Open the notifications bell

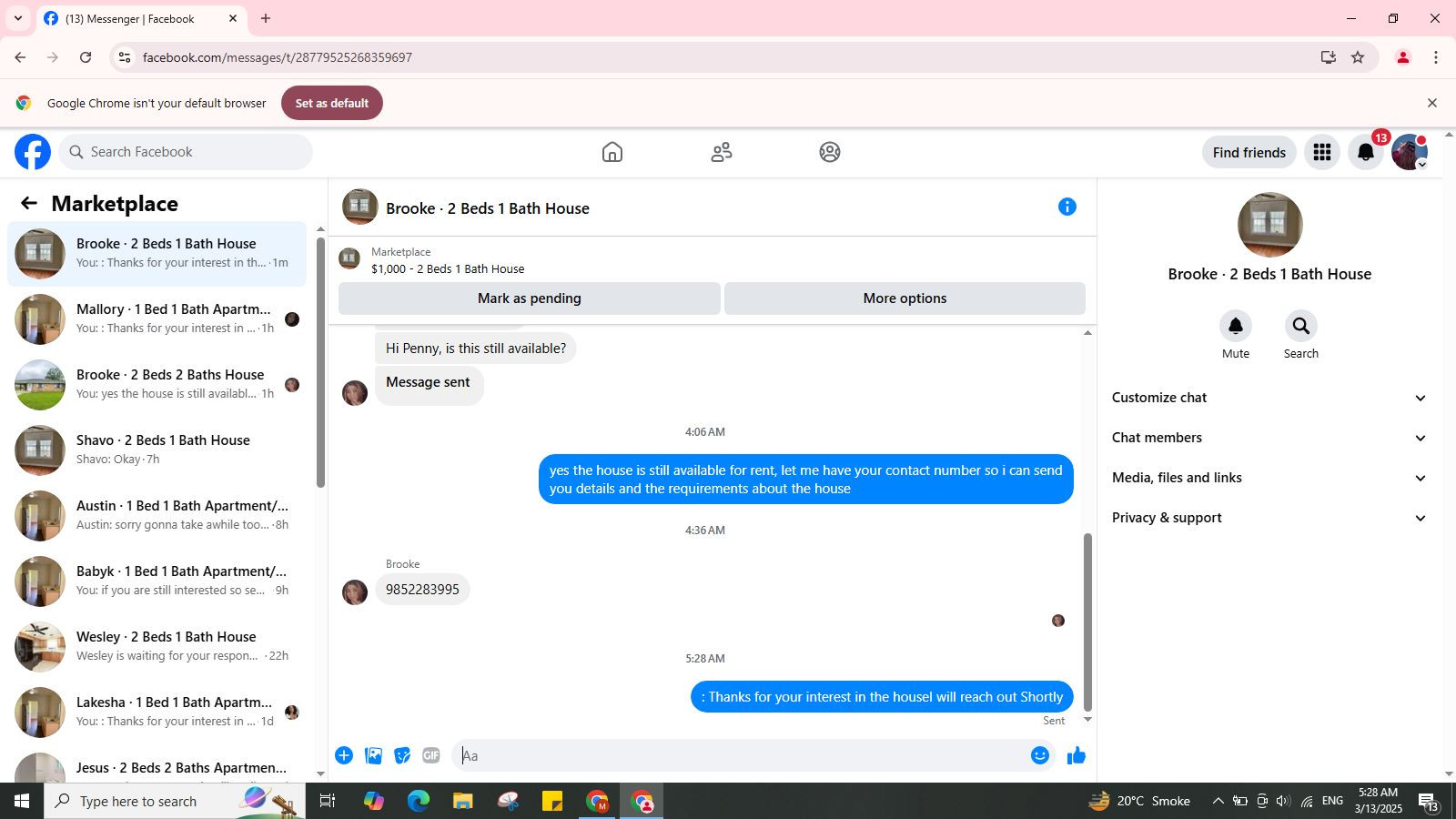tap(1366, 152)
